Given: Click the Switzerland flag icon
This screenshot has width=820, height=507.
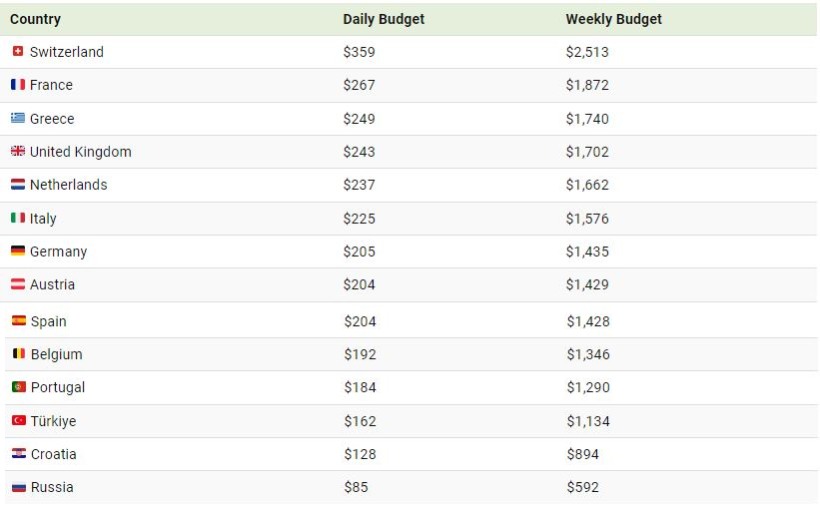Looking at the screenshot, I should [18, 51].
